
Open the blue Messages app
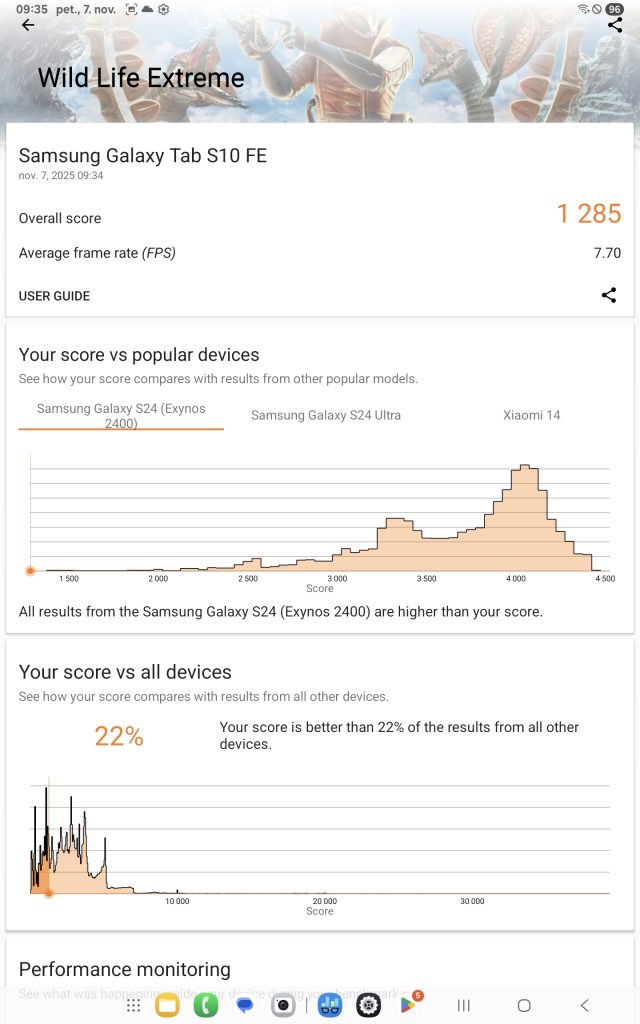click(x=245, y=1005)
